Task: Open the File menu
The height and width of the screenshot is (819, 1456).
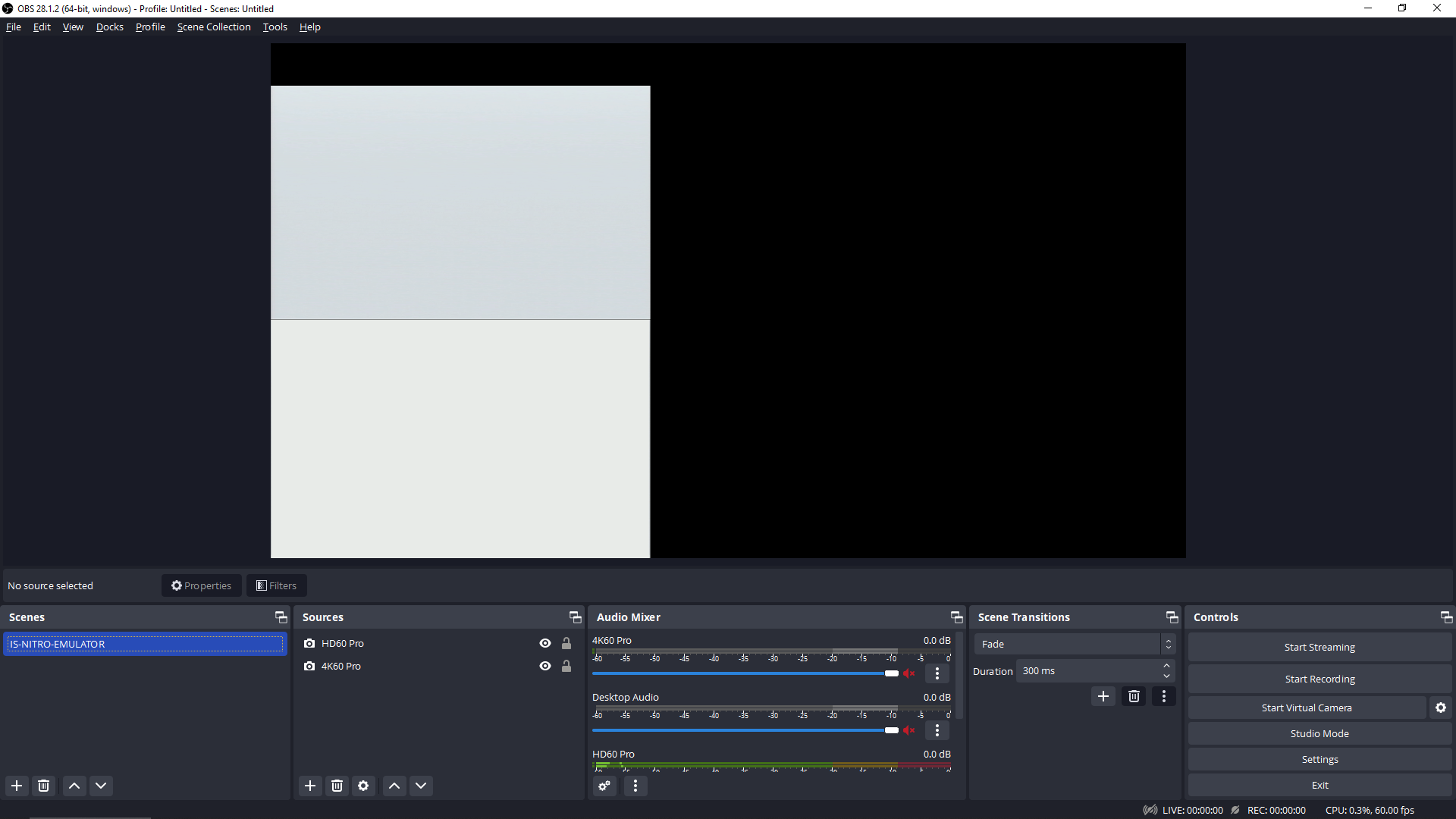Action: coord(14,27)
